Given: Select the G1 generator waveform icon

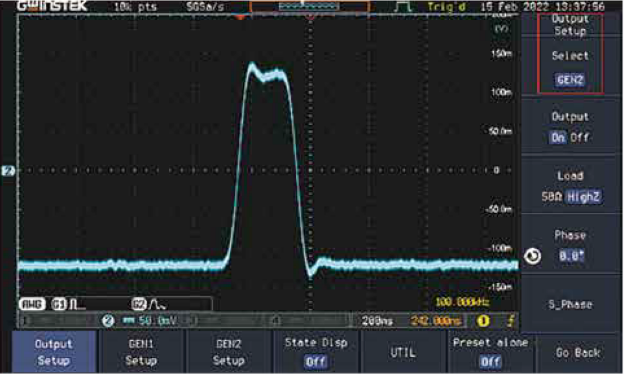Looking at the screenshot, I should coord(68,304).
